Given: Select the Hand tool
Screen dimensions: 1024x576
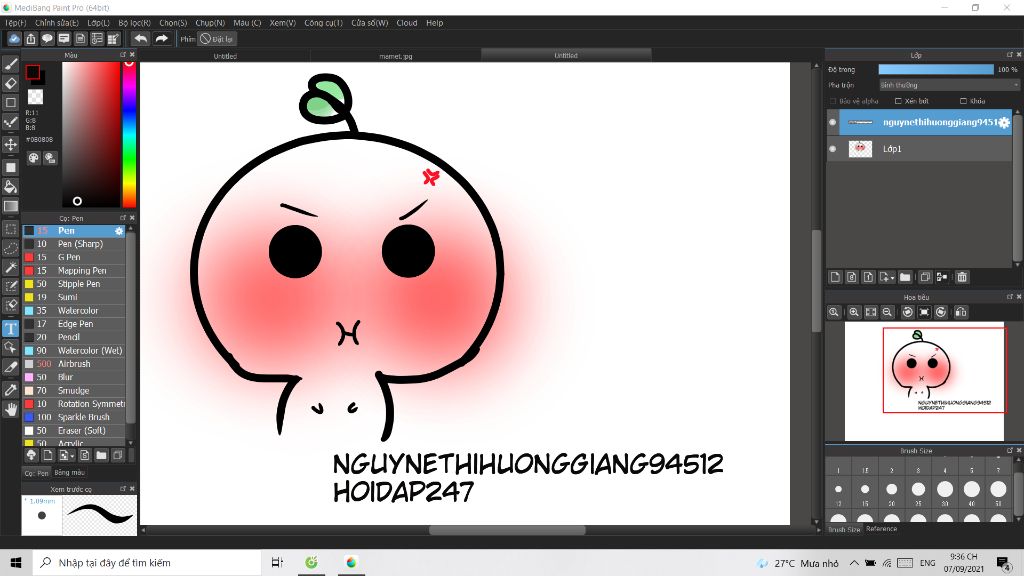Looking at the screenshot, I should [x=11, y=409].
